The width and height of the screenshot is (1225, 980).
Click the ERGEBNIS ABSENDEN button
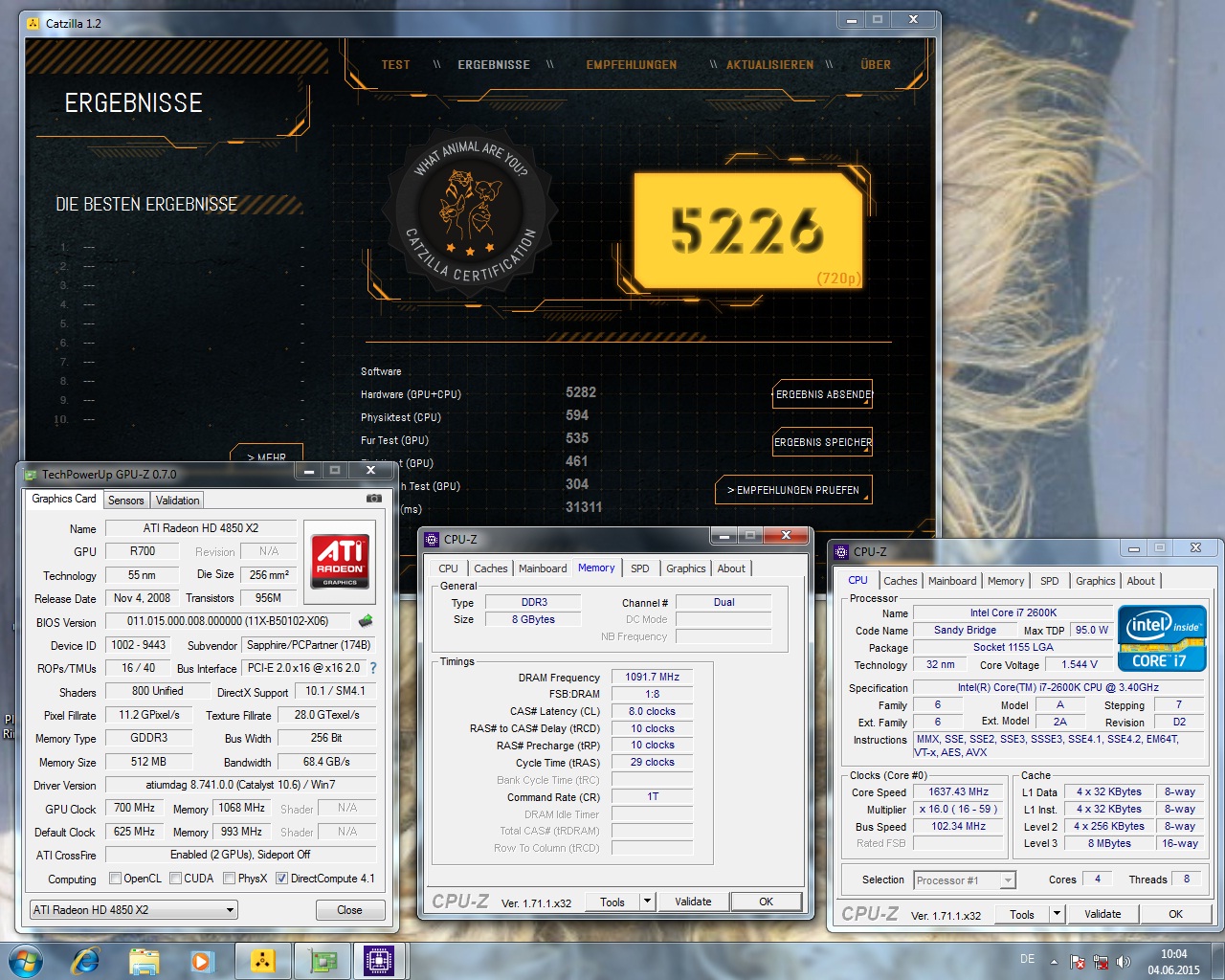click(x=823, y=394)
